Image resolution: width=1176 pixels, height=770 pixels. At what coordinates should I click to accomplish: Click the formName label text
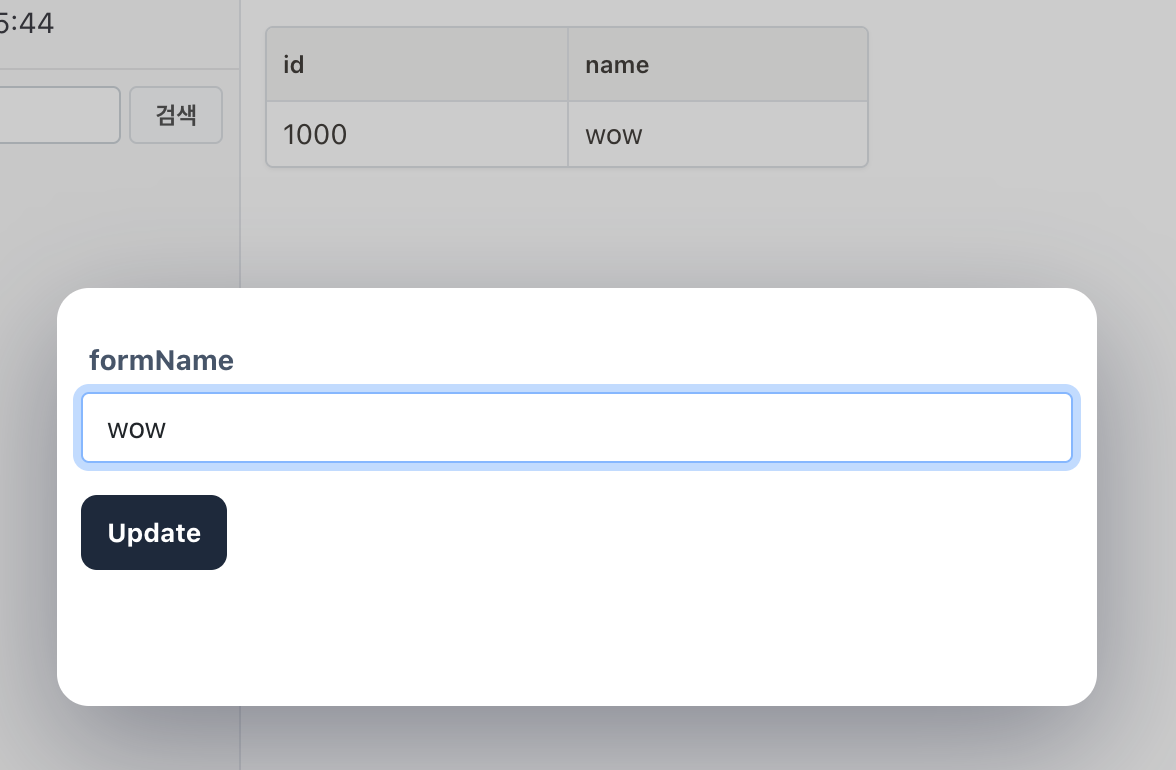pyautogui.click(x=161, y=360)
